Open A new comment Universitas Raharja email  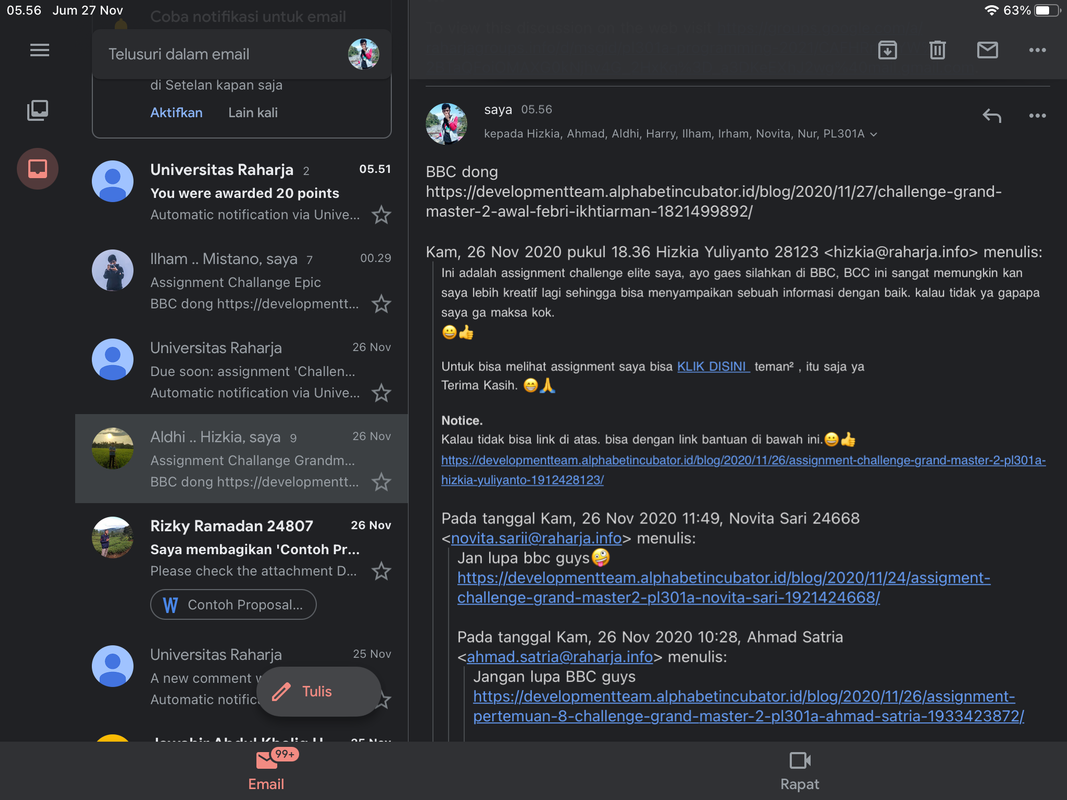(242, 676)
